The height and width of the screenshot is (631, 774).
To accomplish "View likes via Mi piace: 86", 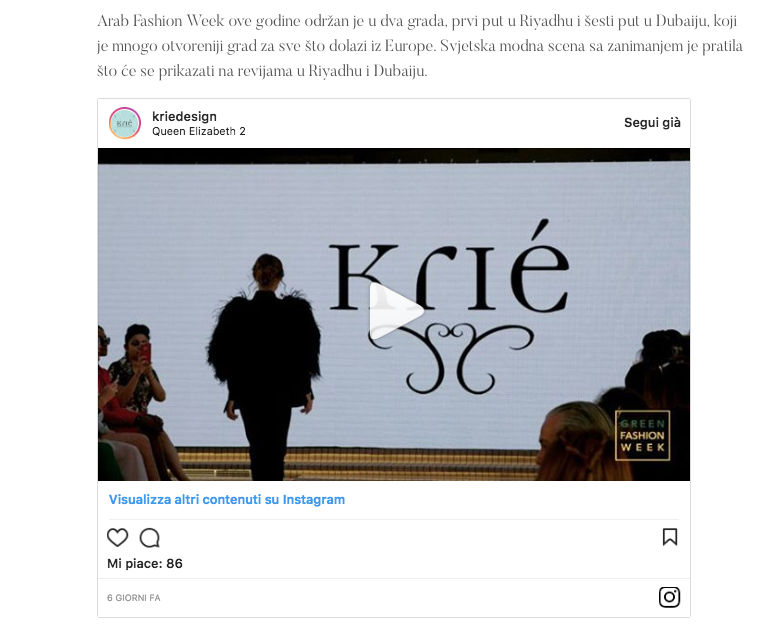I will click(x=145, y=563).
